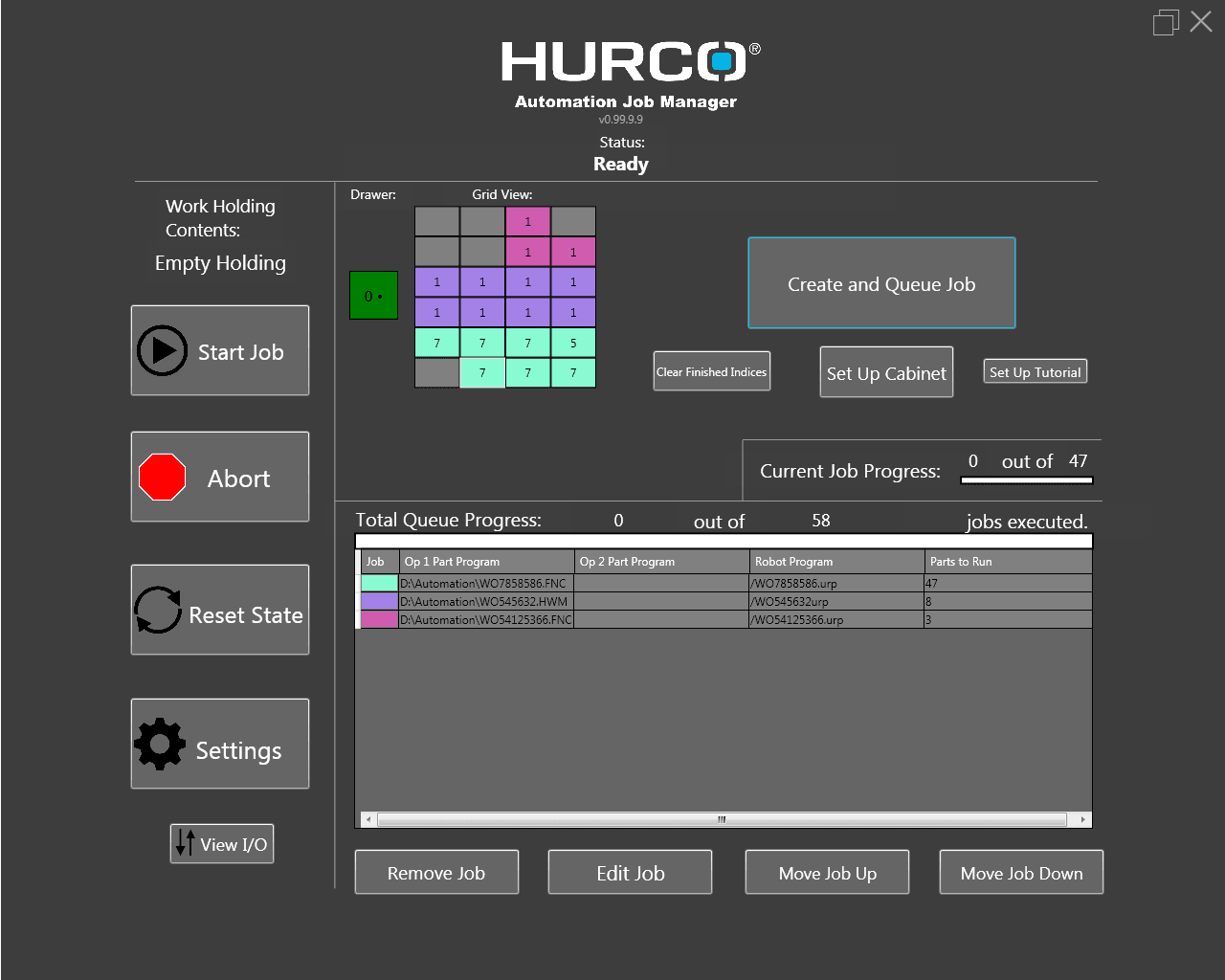Select the pink swatch for job WO54125366

point(379,619)
